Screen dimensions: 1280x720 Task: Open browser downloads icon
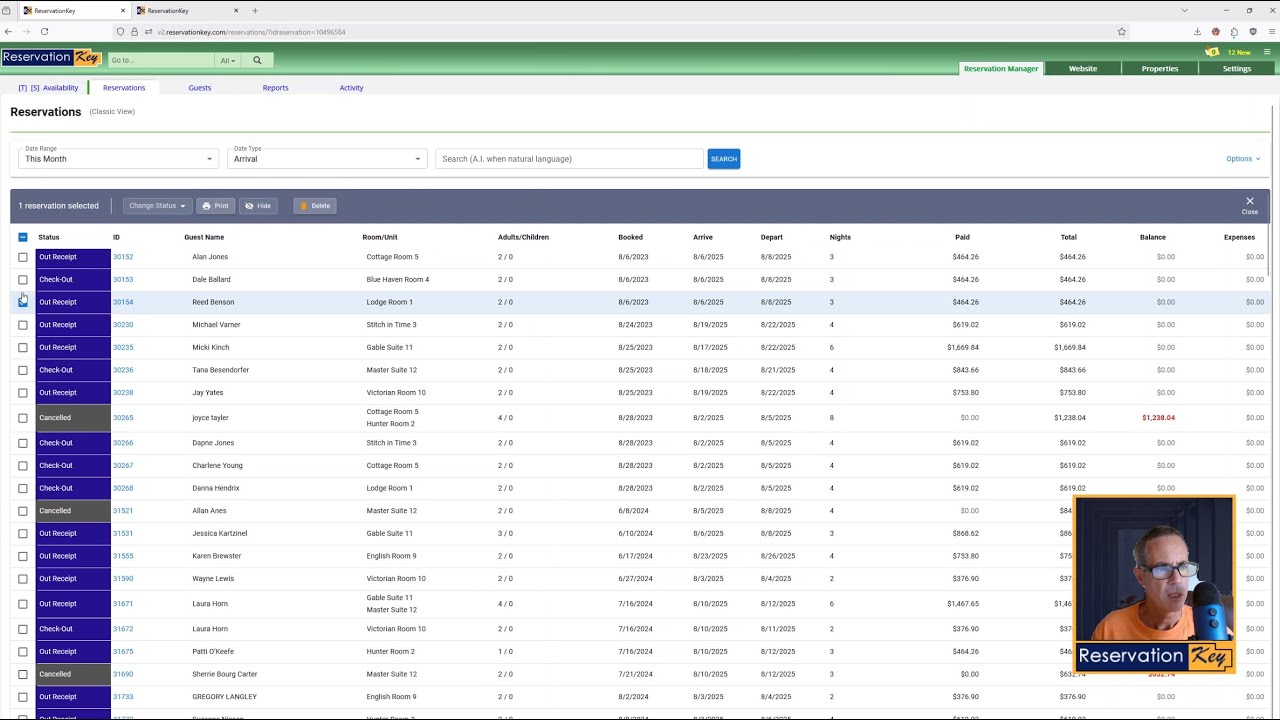1198,32
